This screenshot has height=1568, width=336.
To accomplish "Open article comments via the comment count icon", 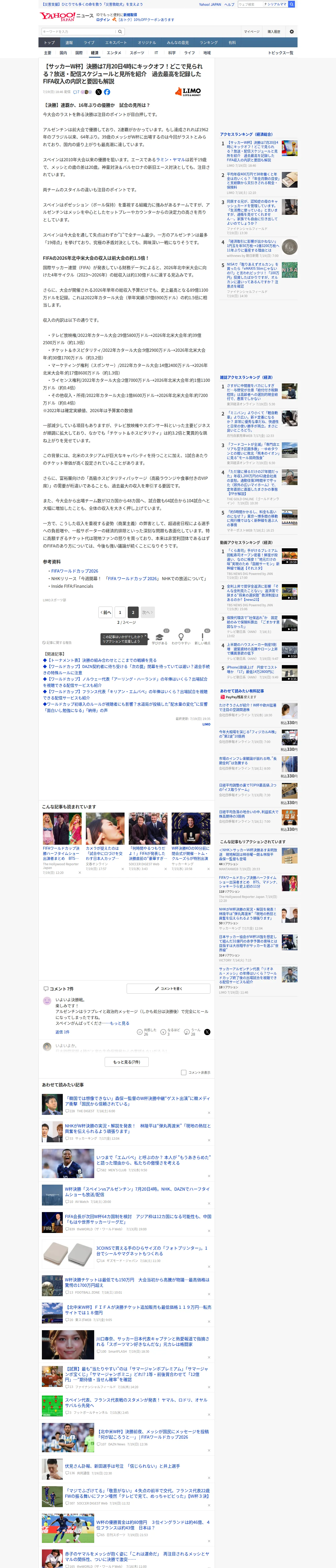I will click(x=76, y=92).
